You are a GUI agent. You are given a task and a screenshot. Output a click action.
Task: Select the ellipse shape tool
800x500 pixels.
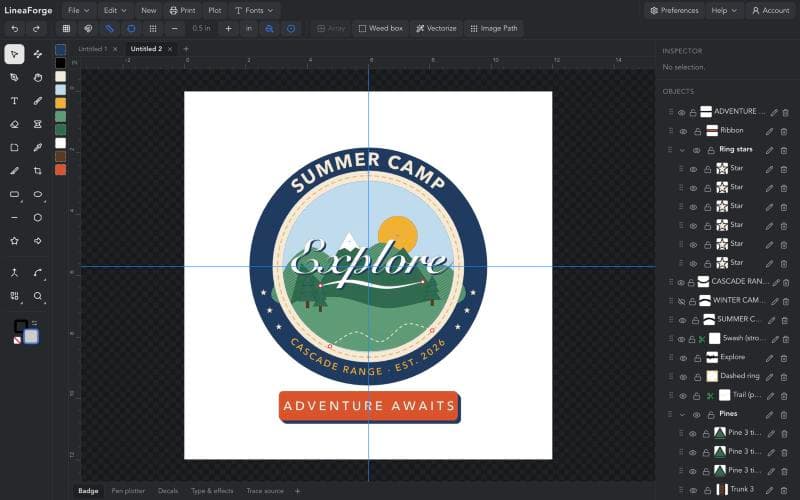click(x=38, y=194)
